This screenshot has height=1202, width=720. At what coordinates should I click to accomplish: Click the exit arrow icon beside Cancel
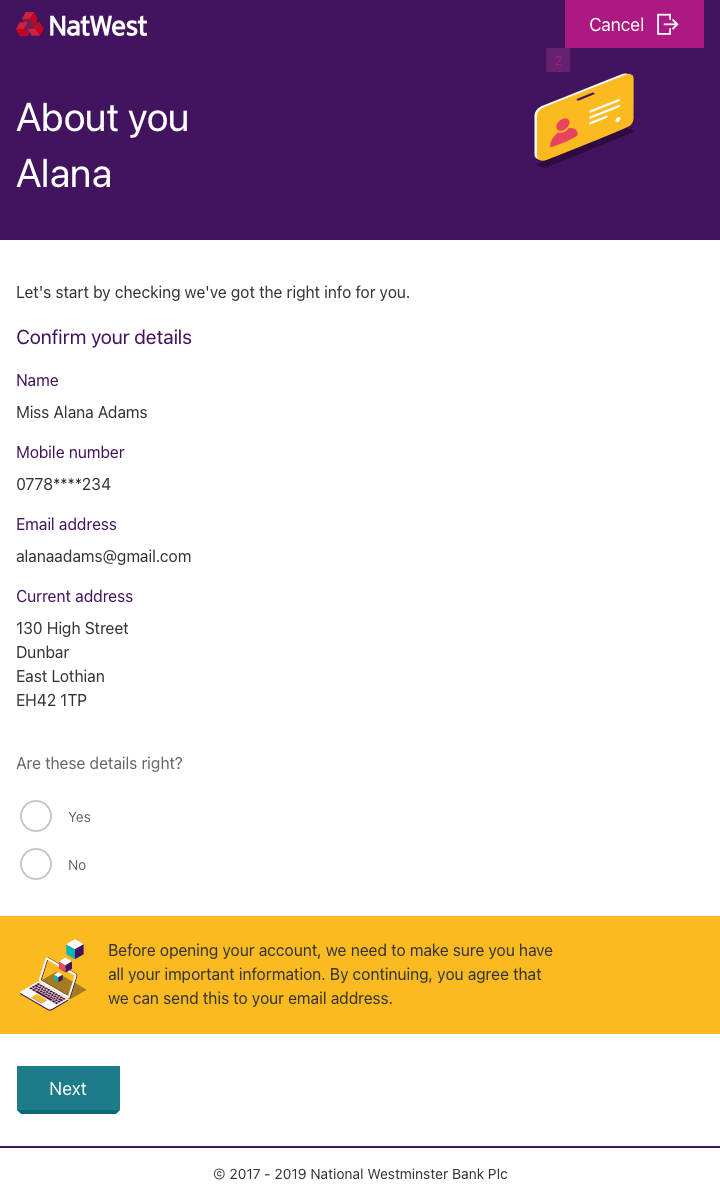667,25
